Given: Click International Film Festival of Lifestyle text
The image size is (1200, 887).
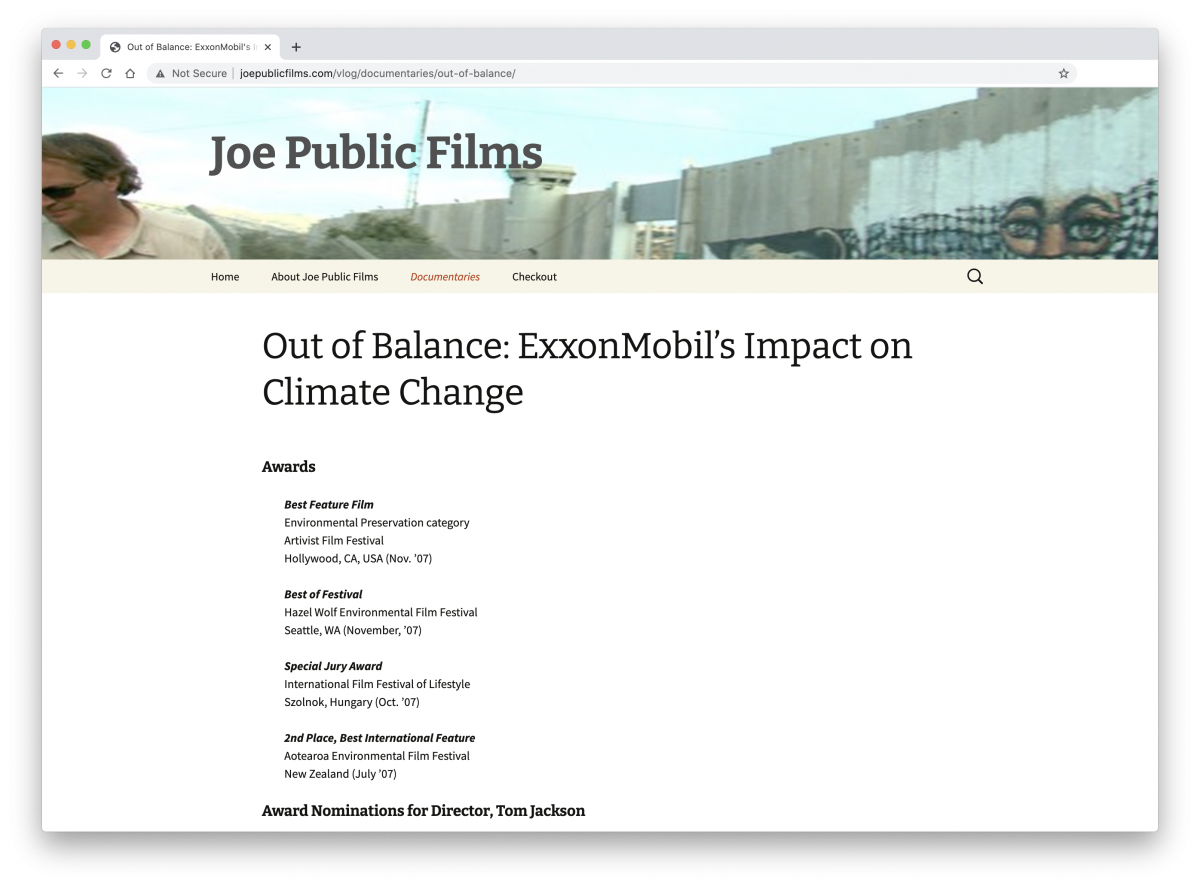Looking at the screenshot, I should click(x=377, y=685).
